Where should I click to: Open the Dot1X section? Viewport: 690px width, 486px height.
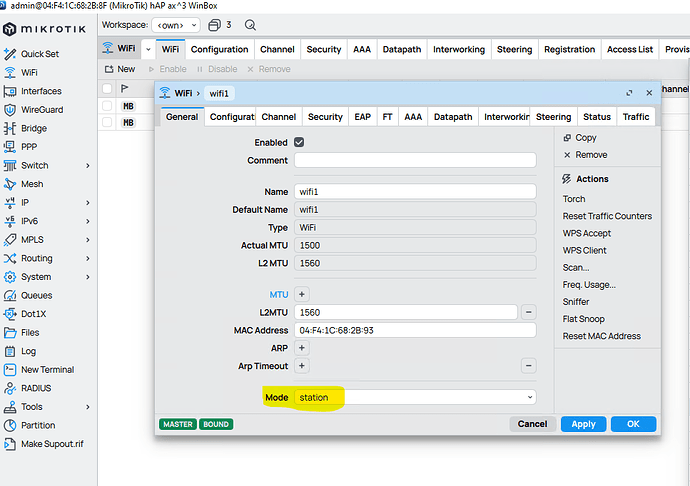coord(25,314)
